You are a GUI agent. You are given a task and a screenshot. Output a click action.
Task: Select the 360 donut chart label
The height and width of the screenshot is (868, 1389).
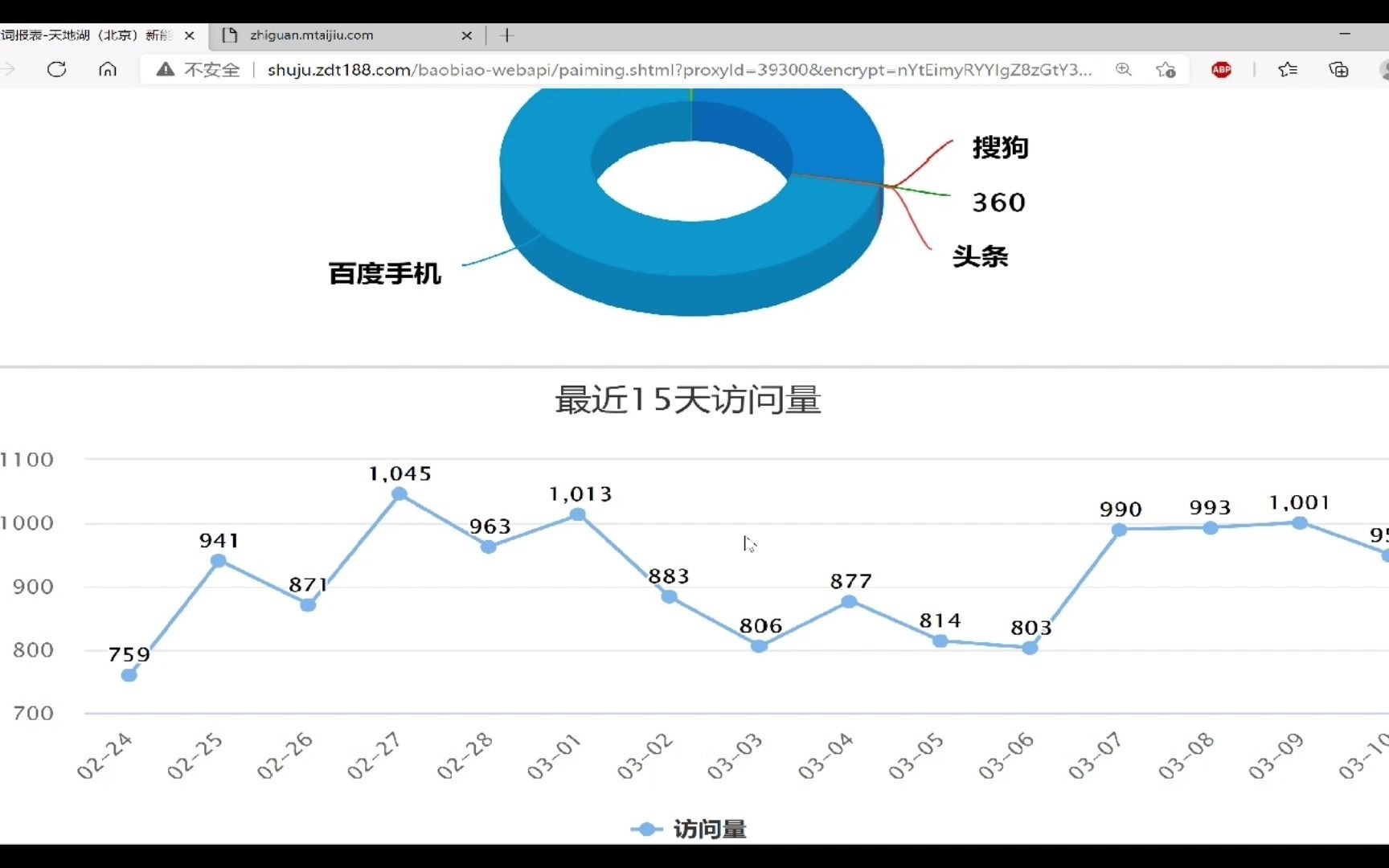coord(999,203)
